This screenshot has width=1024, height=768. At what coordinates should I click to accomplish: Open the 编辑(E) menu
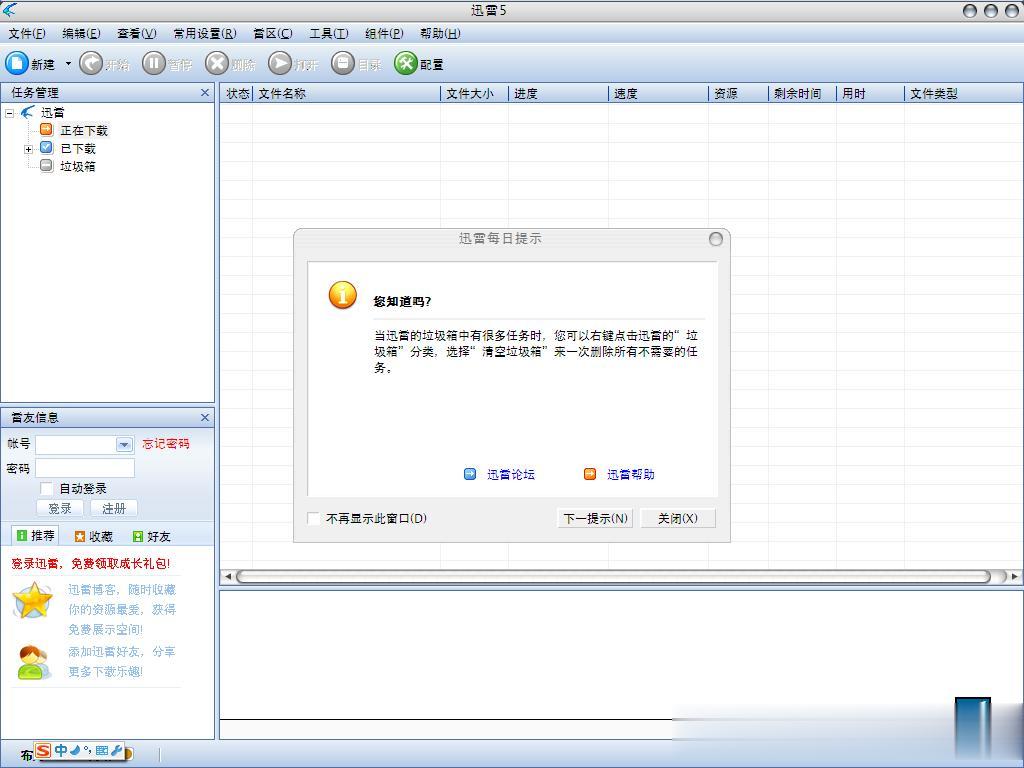tap(81, 33)
